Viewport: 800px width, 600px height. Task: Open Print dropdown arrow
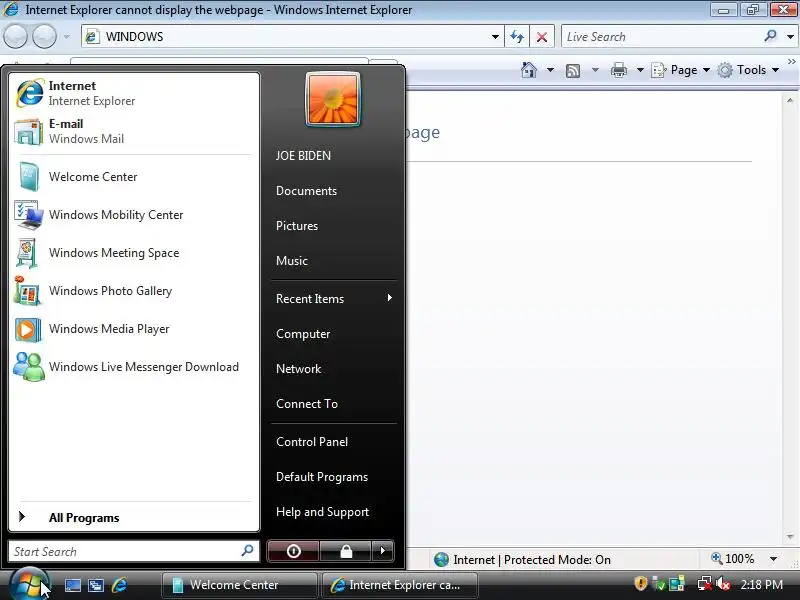(640, 70)
